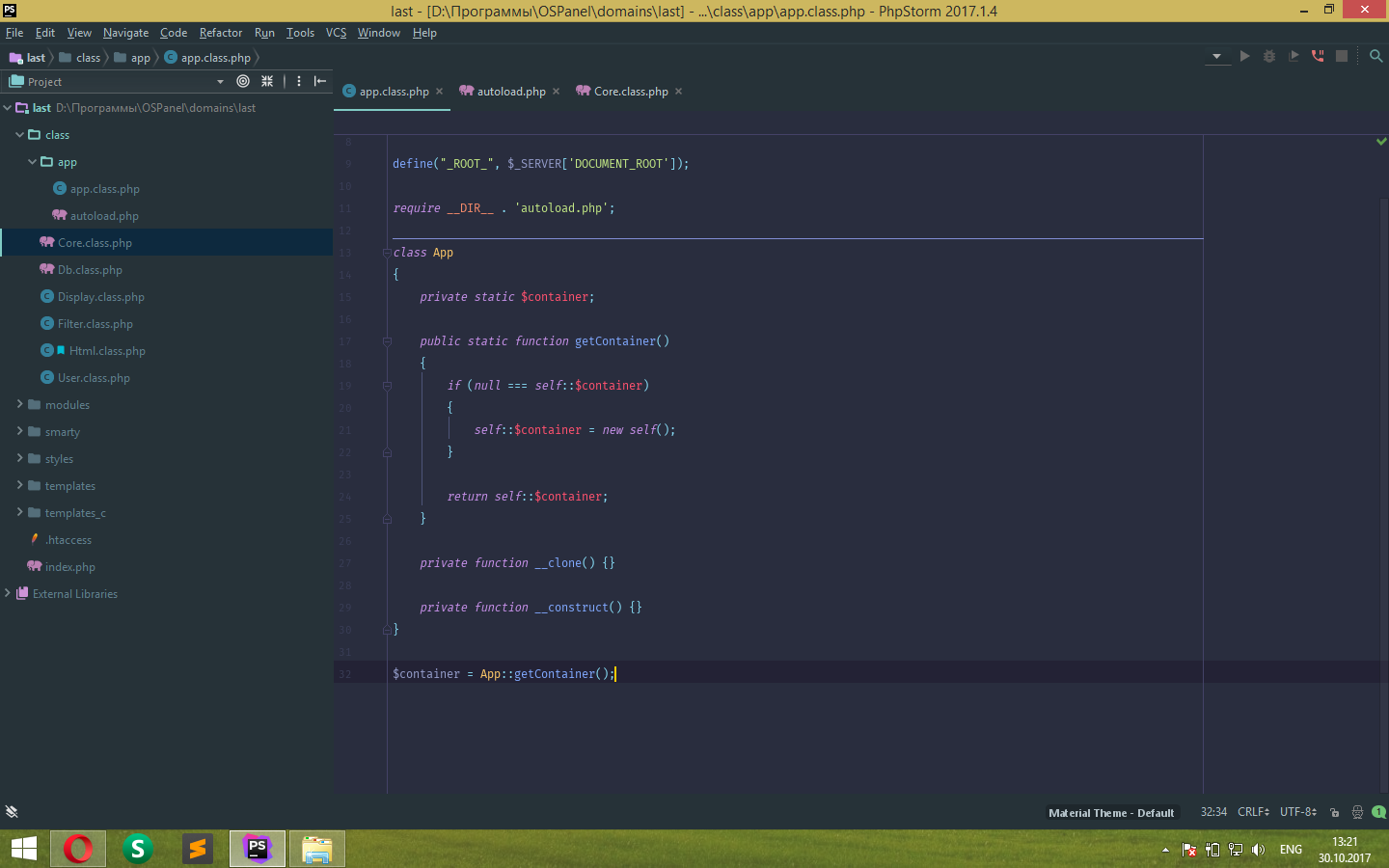Image resolution: width=1389 pixels, height=868 pixels.
Task: Open Project panel settings menu
Action: pos(299,81)
